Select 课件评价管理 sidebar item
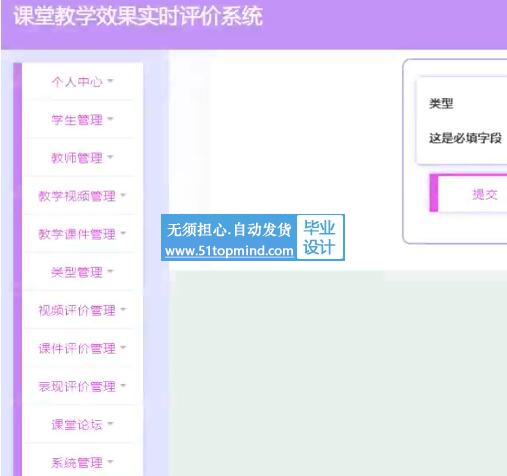 tap(82, 348)
